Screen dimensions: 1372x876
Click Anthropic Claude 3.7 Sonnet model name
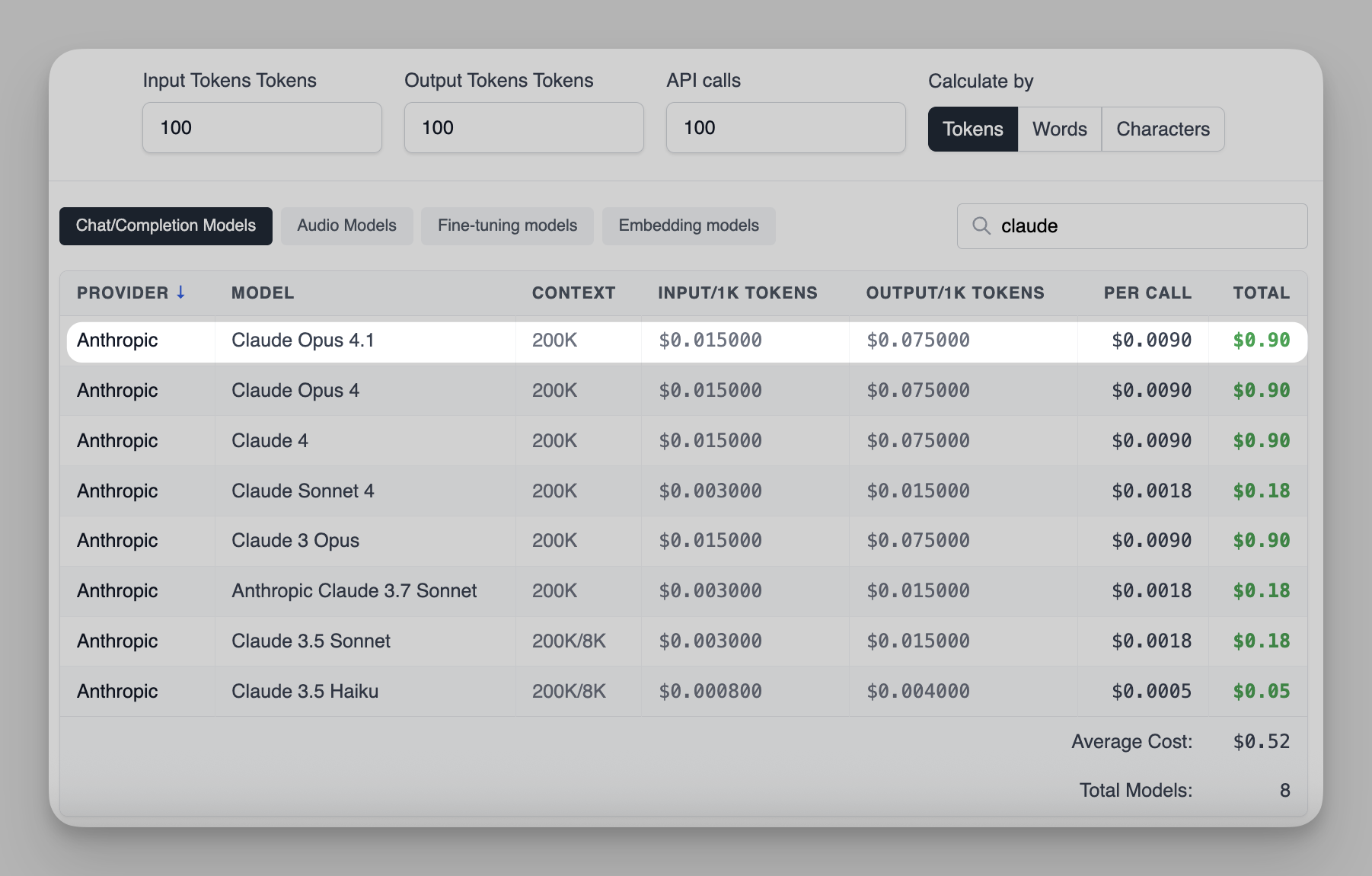354,591
